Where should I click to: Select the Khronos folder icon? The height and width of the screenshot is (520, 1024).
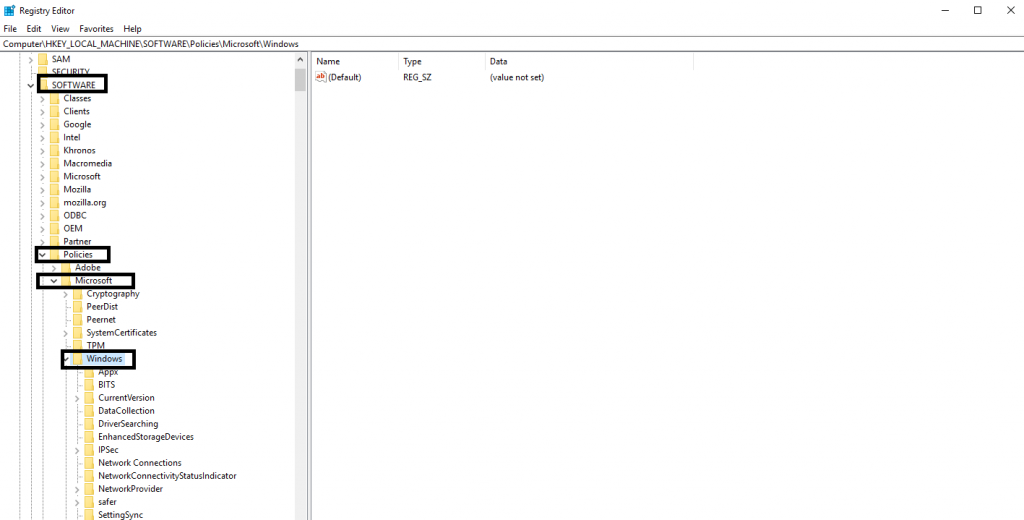(x=54, y=150)
